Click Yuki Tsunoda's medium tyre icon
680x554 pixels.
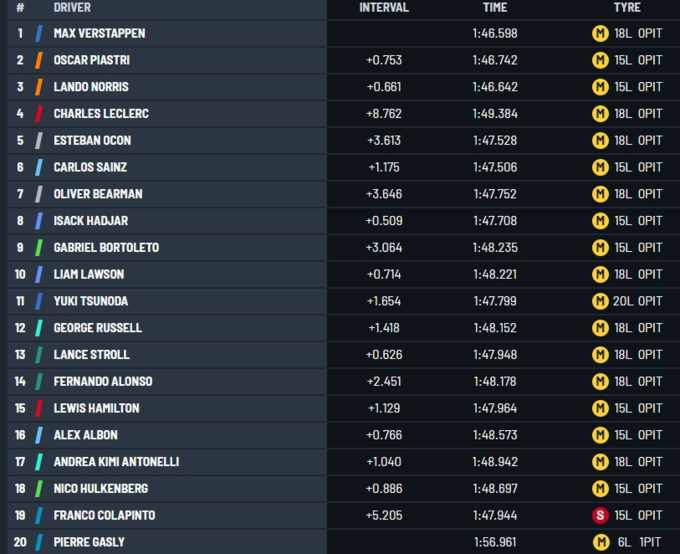point(600,301)
